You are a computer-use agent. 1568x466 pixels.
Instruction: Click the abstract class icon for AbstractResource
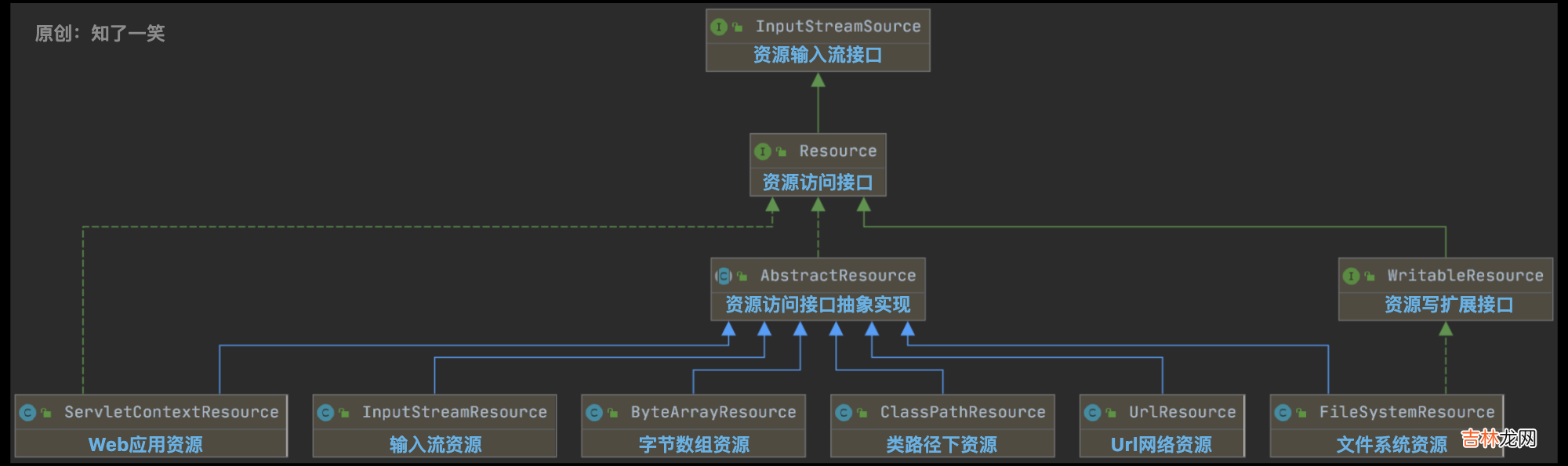click(x=724, y=276)
